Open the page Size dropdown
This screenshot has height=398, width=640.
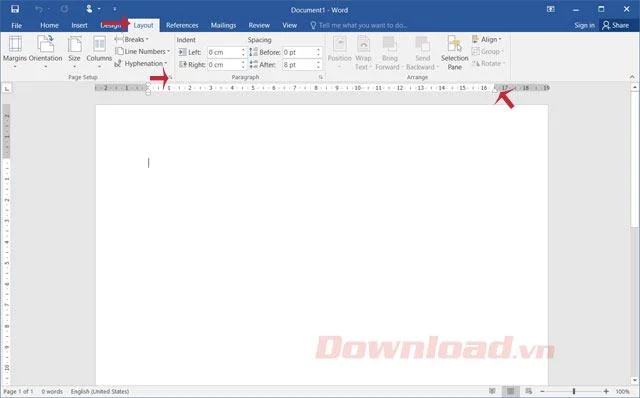tap(74, 51)
